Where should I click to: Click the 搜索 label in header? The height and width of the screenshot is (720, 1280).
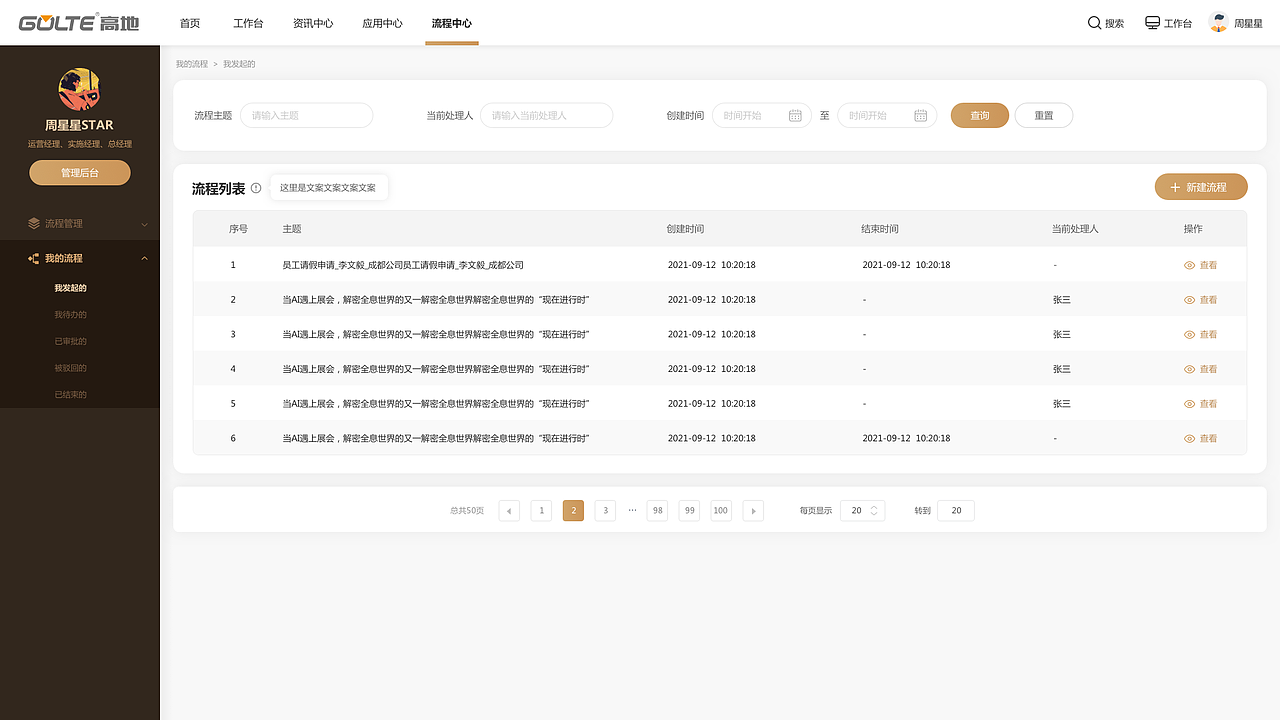1115,23
